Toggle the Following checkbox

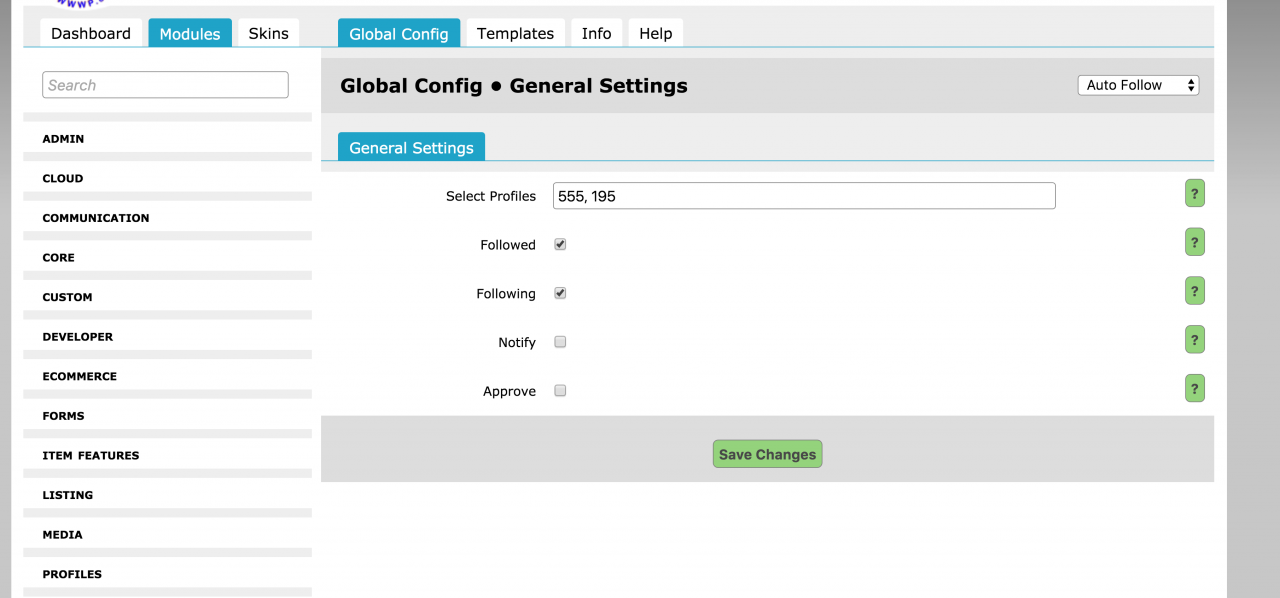[x=560, y=293]
